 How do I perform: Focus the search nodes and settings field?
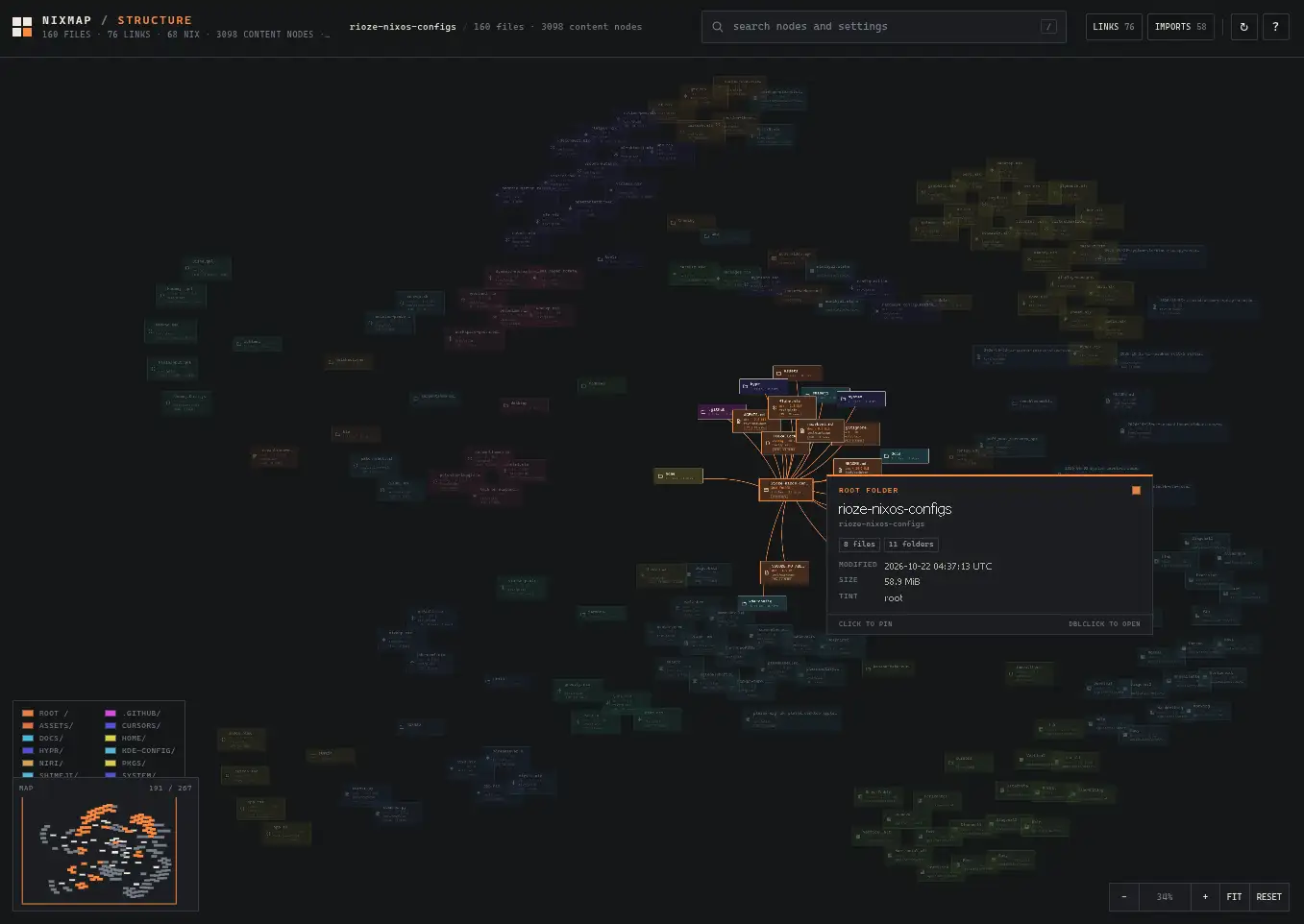pos(883,27)
